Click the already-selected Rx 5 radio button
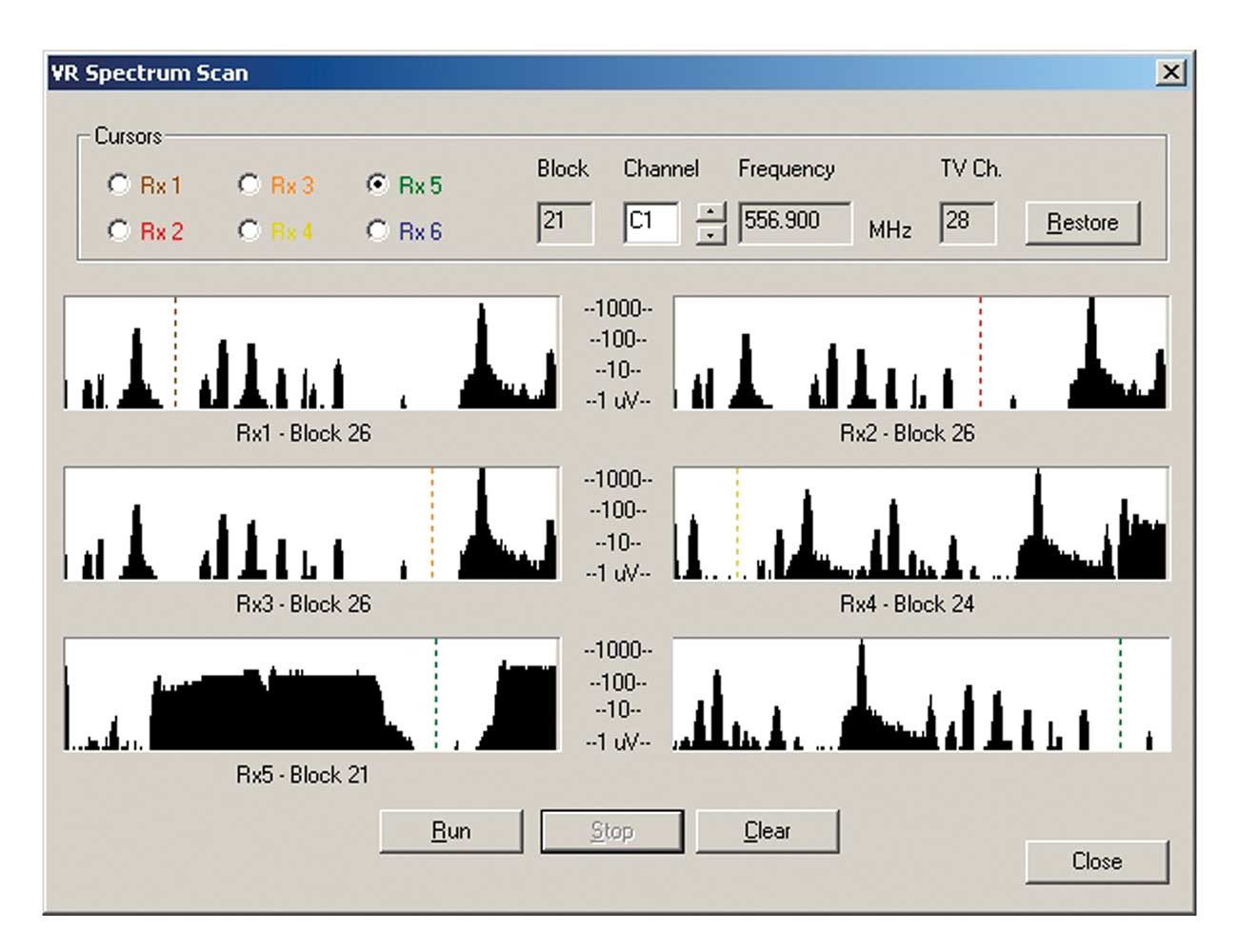This screenshot has width=1238, height=952. click(377, 183)
